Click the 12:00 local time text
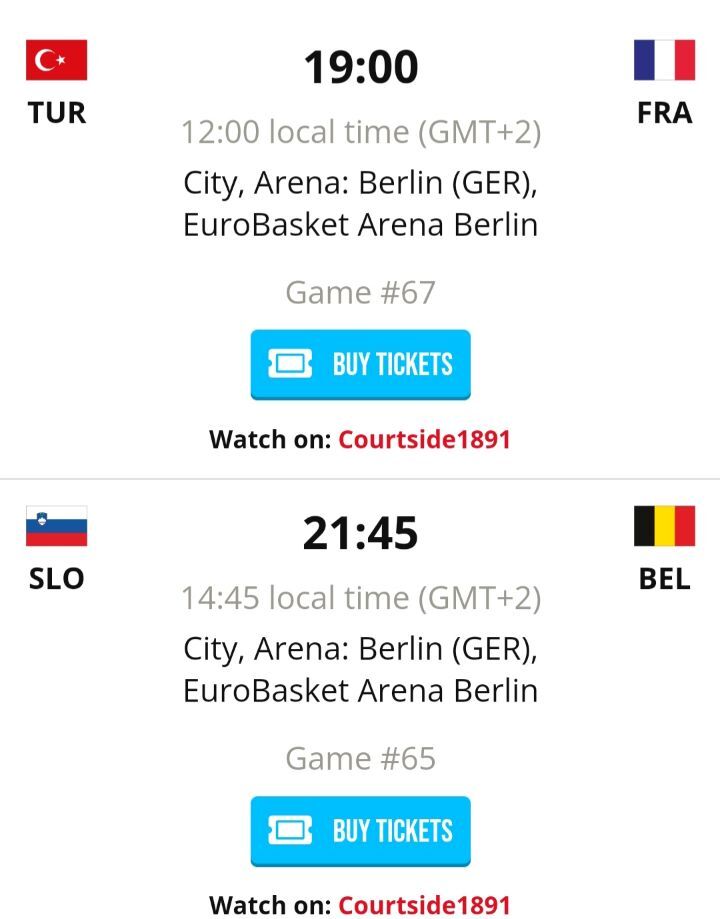Image resolution: width=720 pixels, height=919 pixels. click(x=360, y=132)
